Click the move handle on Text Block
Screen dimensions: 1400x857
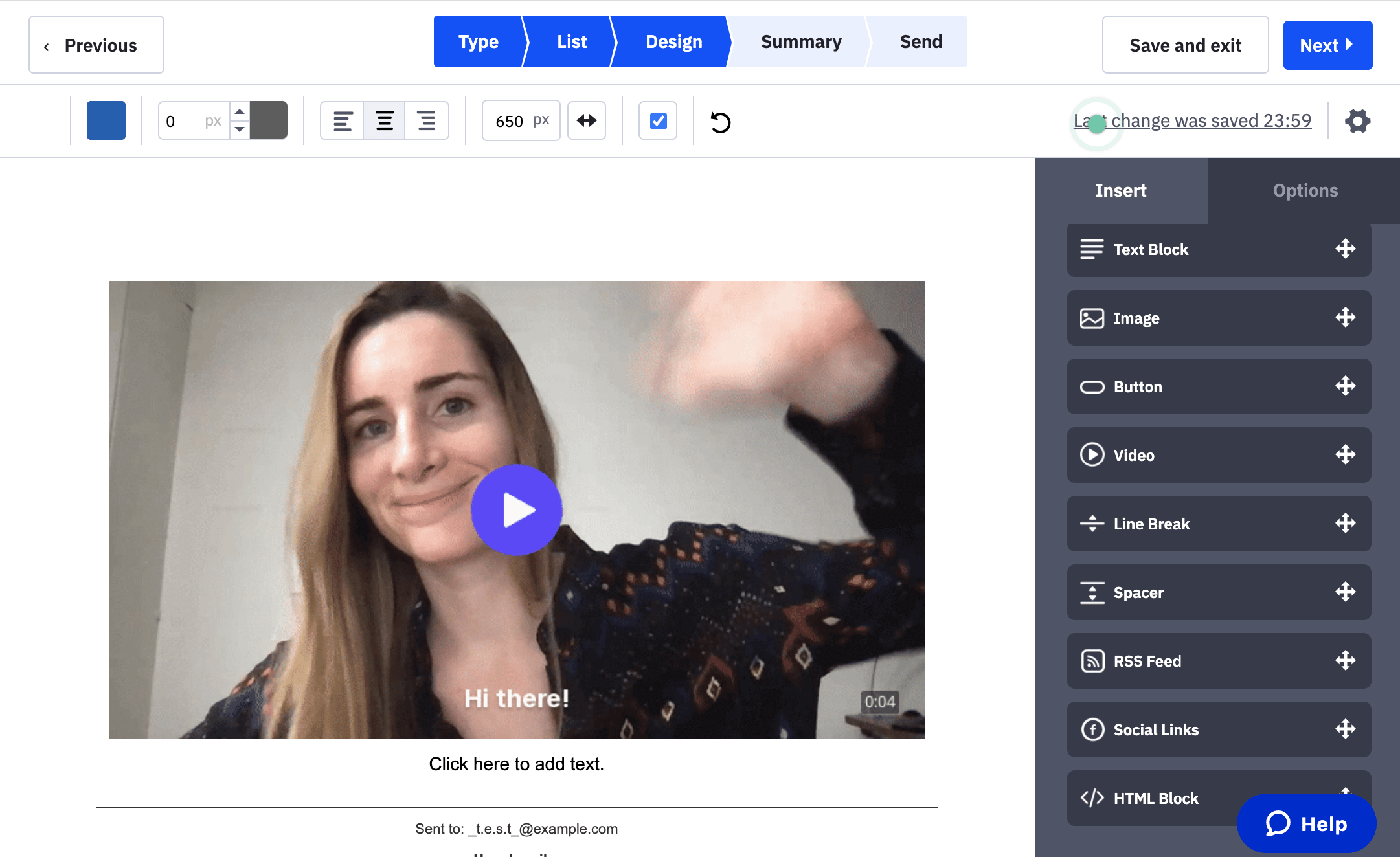pyautogui.click(x=1346, y=249)
